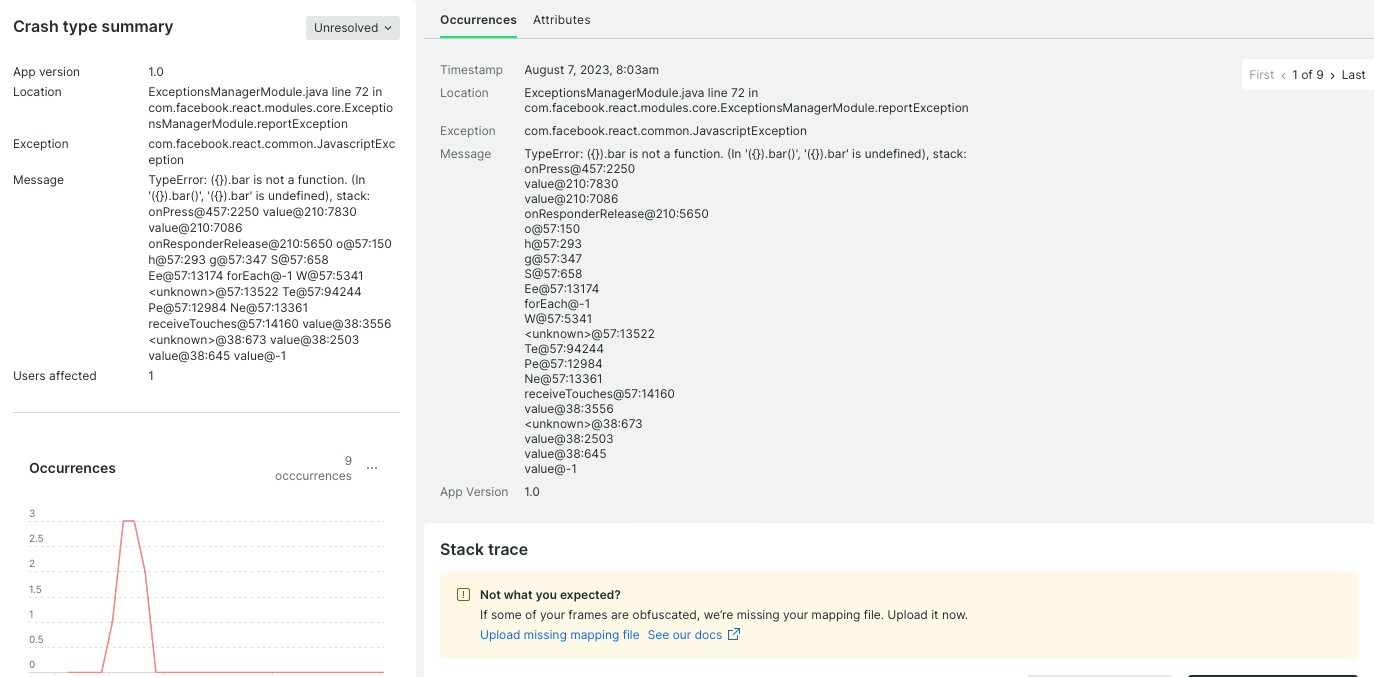The height and width of the screenshot is (677, 1374).
Task: Go to the next occurrence using right chevron
Action: pyautogui.click(x=1332, y=75)
